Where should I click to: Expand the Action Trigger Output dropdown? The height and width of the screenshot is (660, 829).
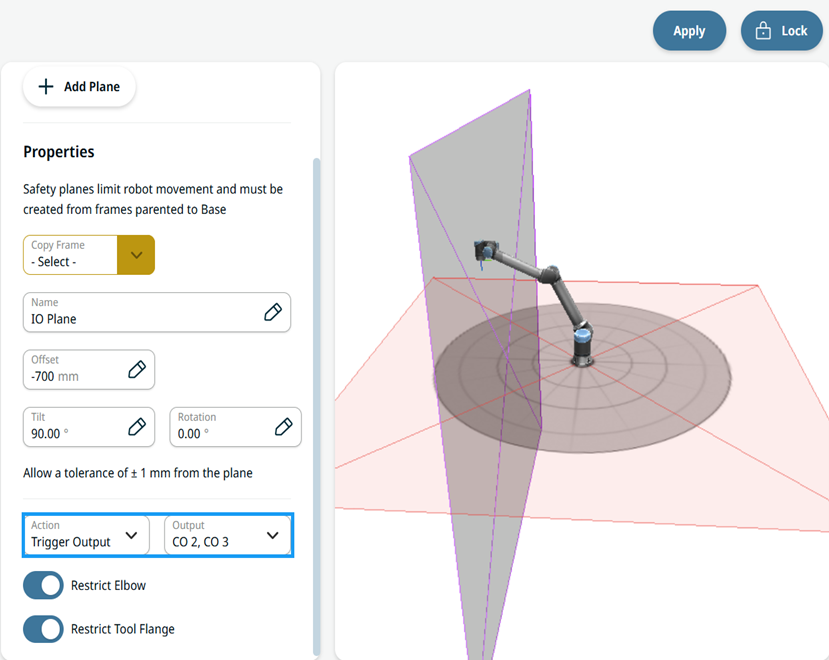[87, 535]
